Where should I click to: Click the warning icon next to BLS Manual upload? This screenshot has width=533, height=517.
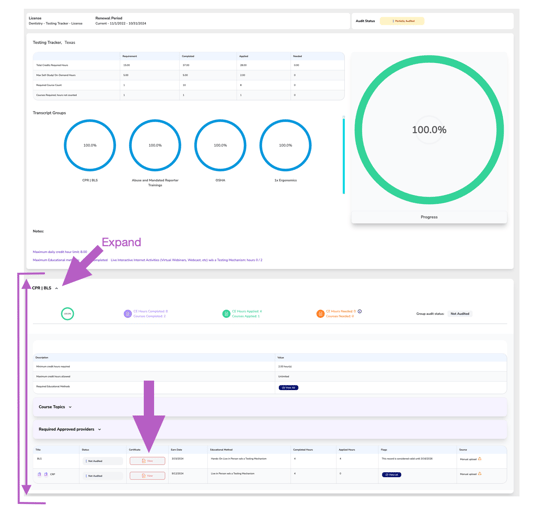pos(480,459)
